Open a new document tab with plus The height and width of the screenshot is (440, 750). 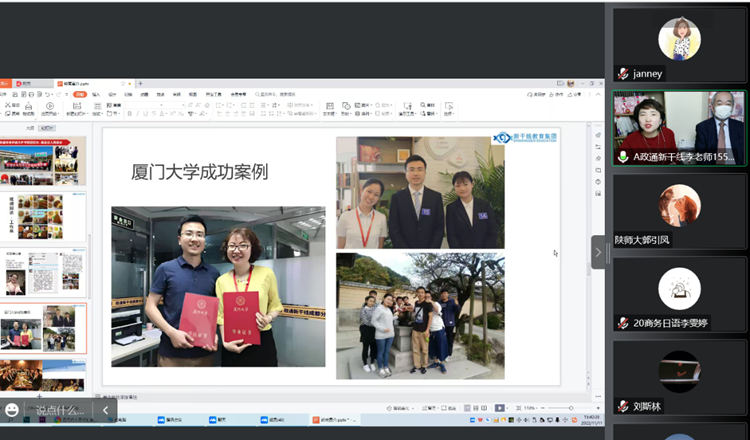(x=139, y=82)
